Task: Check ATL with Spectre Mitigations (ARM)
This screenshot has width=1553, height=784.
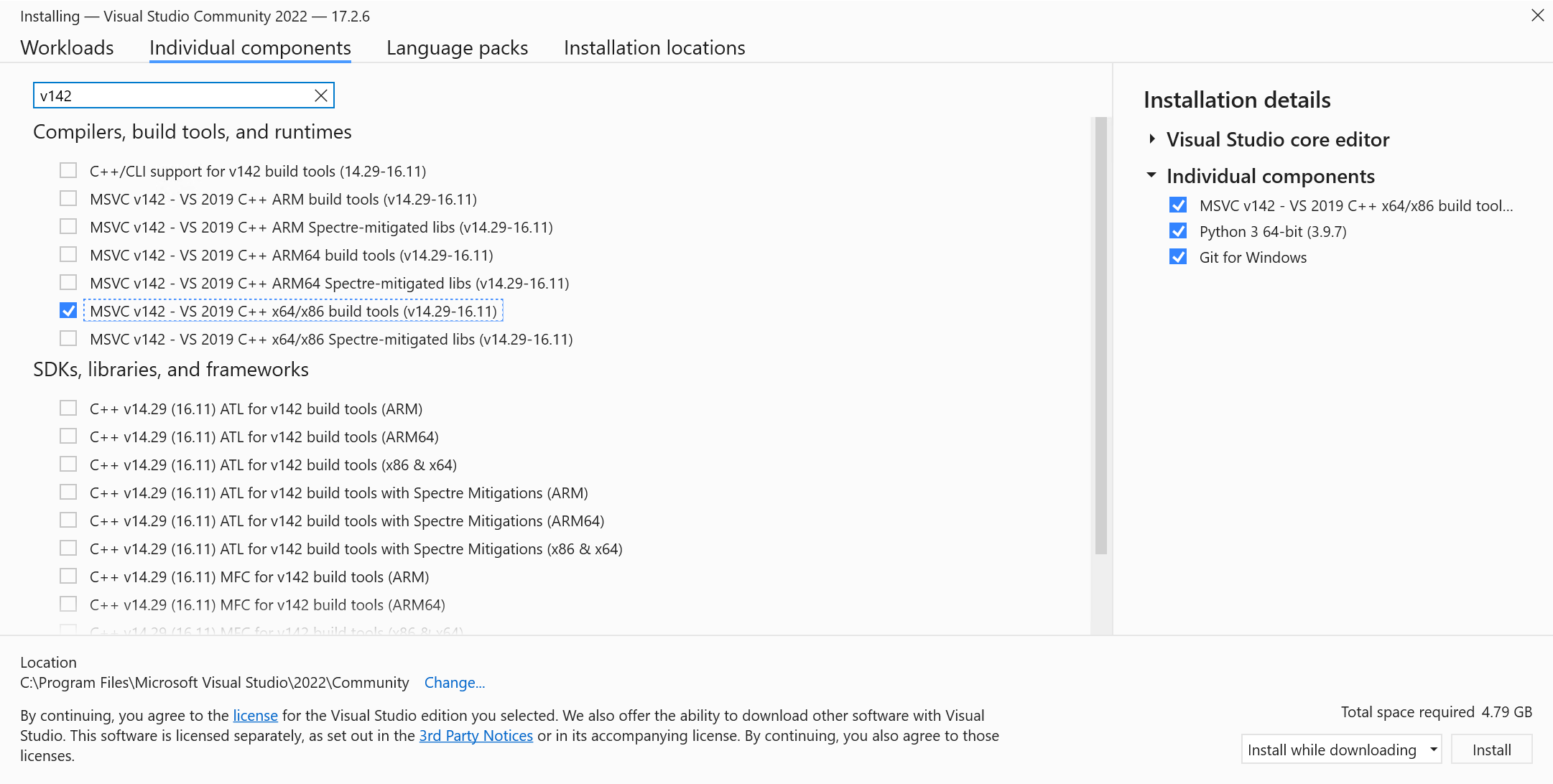Action: [x=68, y=492]
